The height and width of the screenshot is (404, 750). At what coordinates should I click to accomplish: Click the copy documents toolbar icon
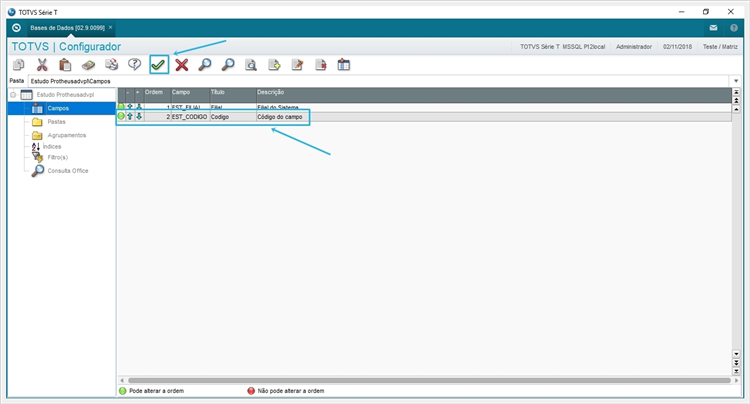pyautogui.click(x=19, y=65)
